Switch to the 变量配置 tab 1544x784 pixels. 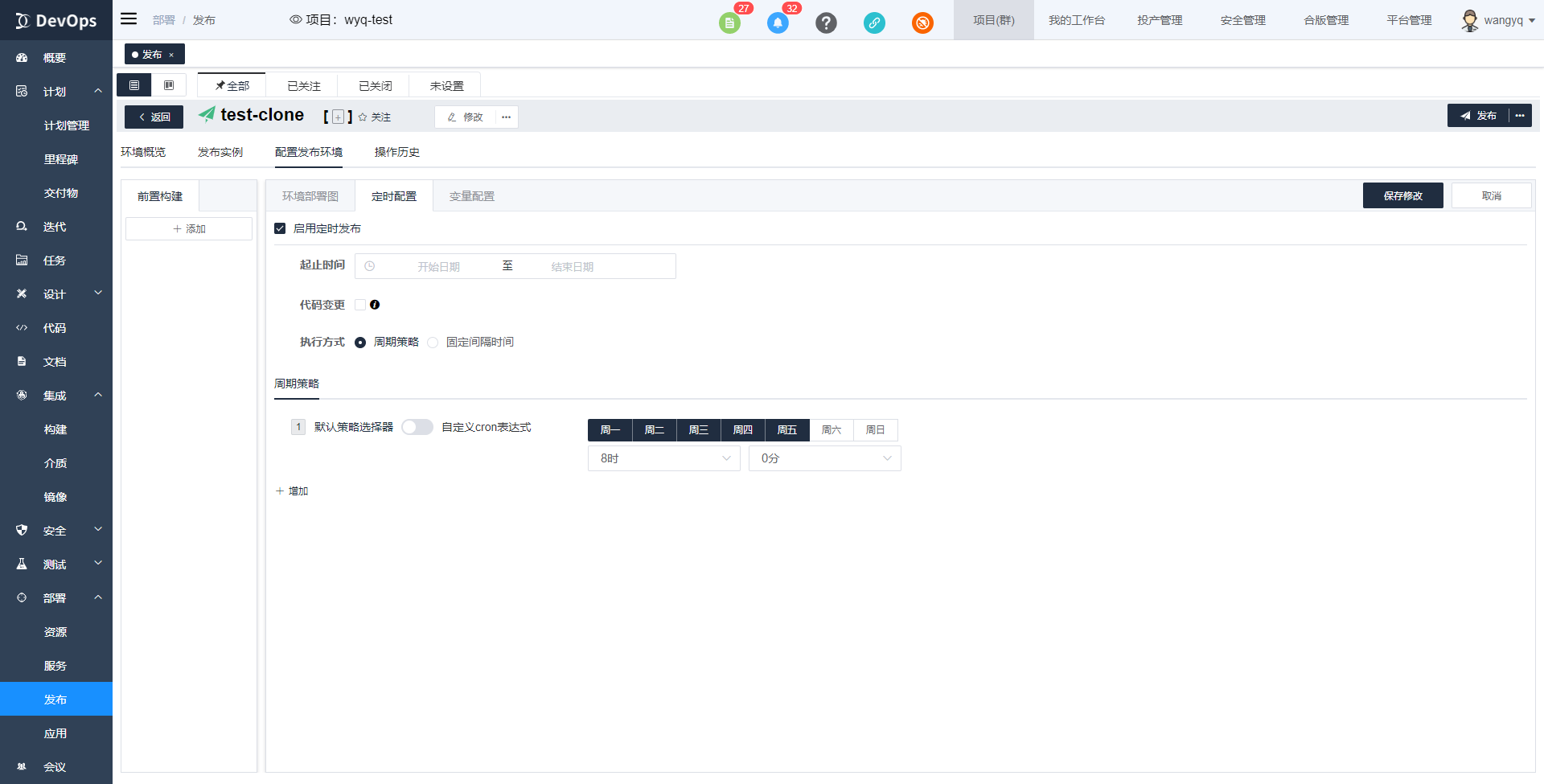[471, 195]
